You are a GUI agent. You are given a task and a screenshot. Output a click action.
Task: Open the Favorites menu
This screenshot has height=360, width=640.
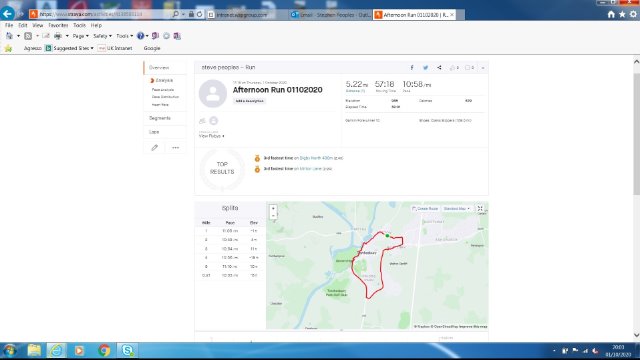(58, 25)
